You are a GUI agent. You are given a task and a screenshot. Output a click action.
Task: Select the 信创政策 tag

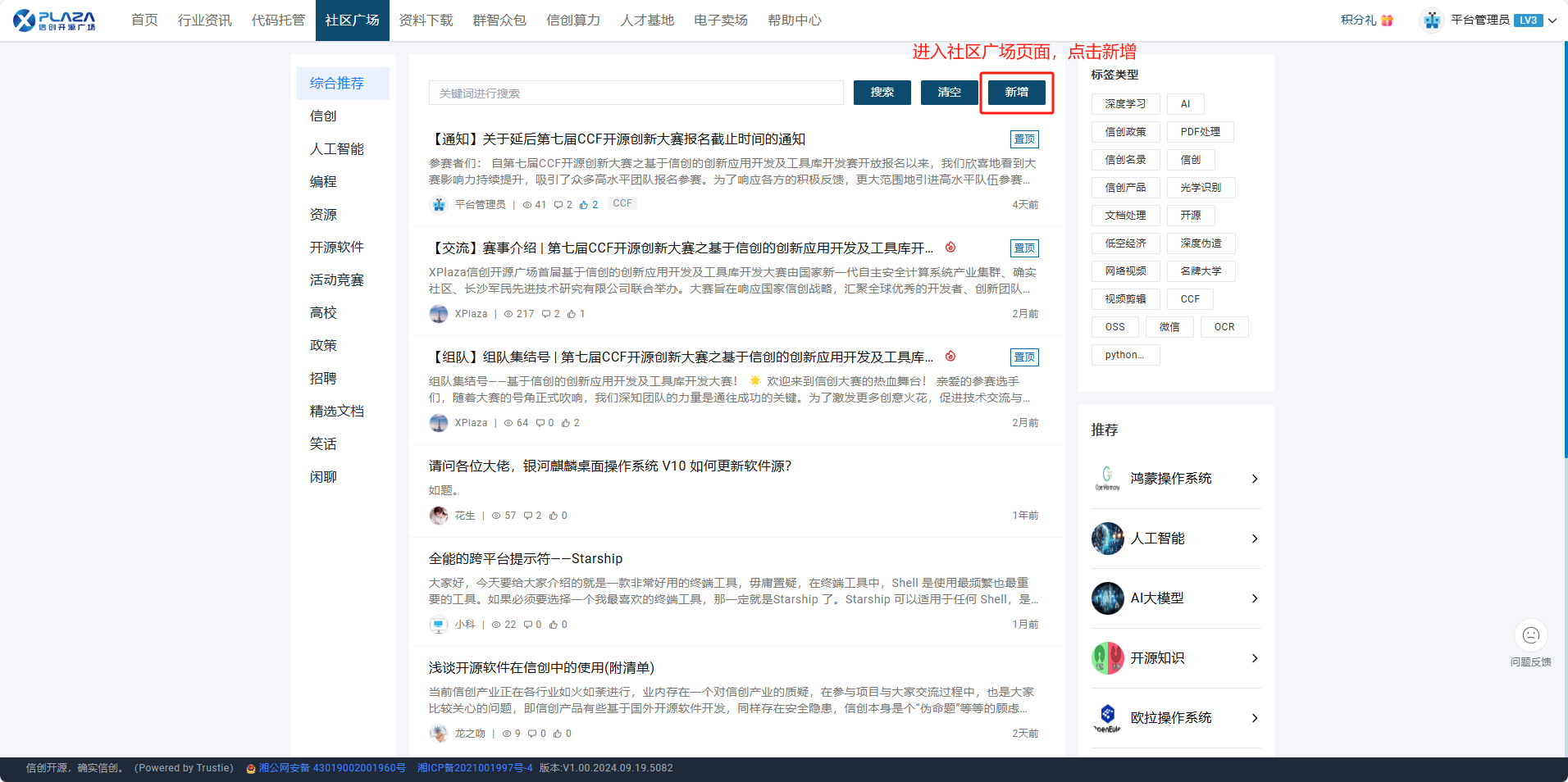click(x=1125, y=132)
